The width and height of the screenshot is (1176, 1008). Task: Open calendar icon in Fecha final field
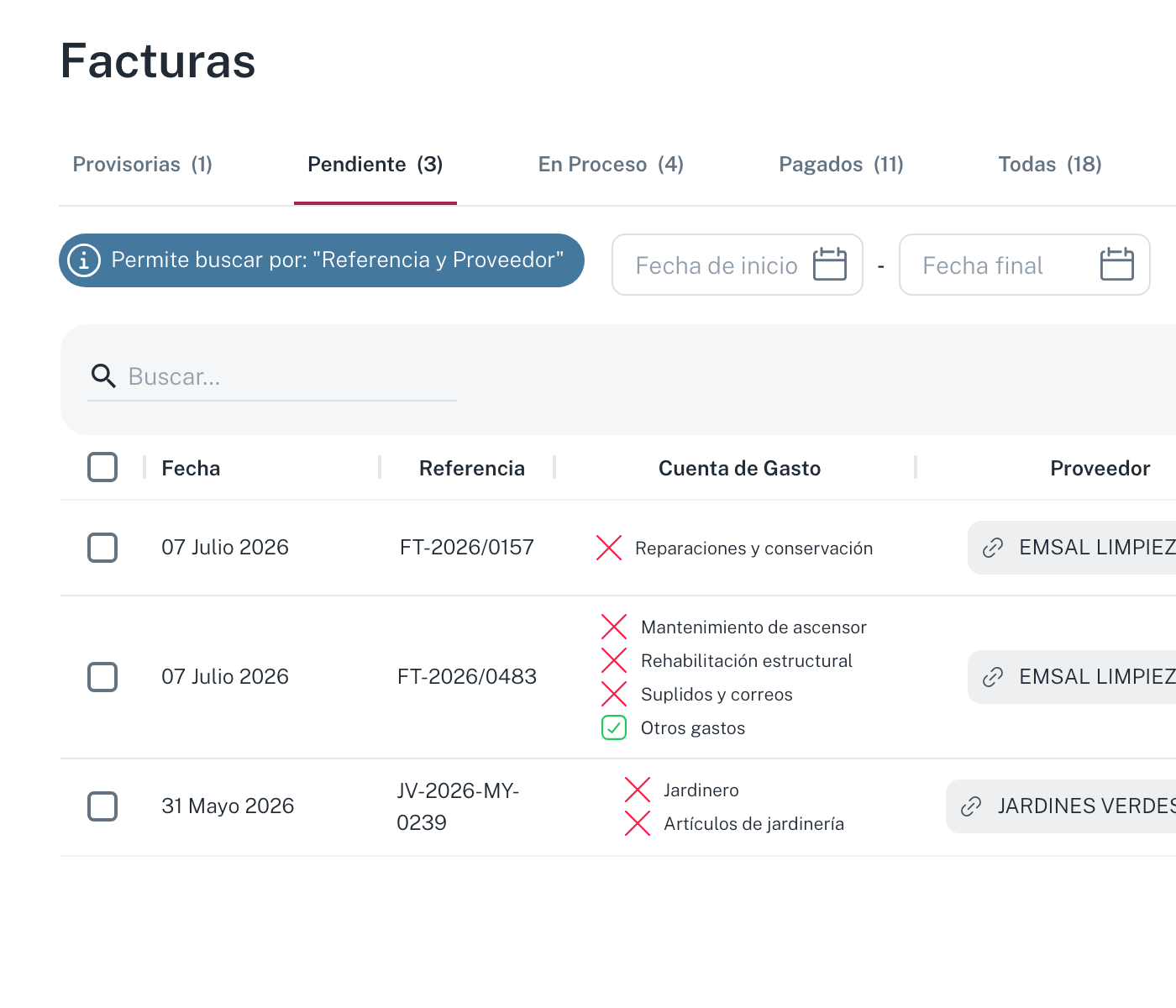pos(1117,265)
